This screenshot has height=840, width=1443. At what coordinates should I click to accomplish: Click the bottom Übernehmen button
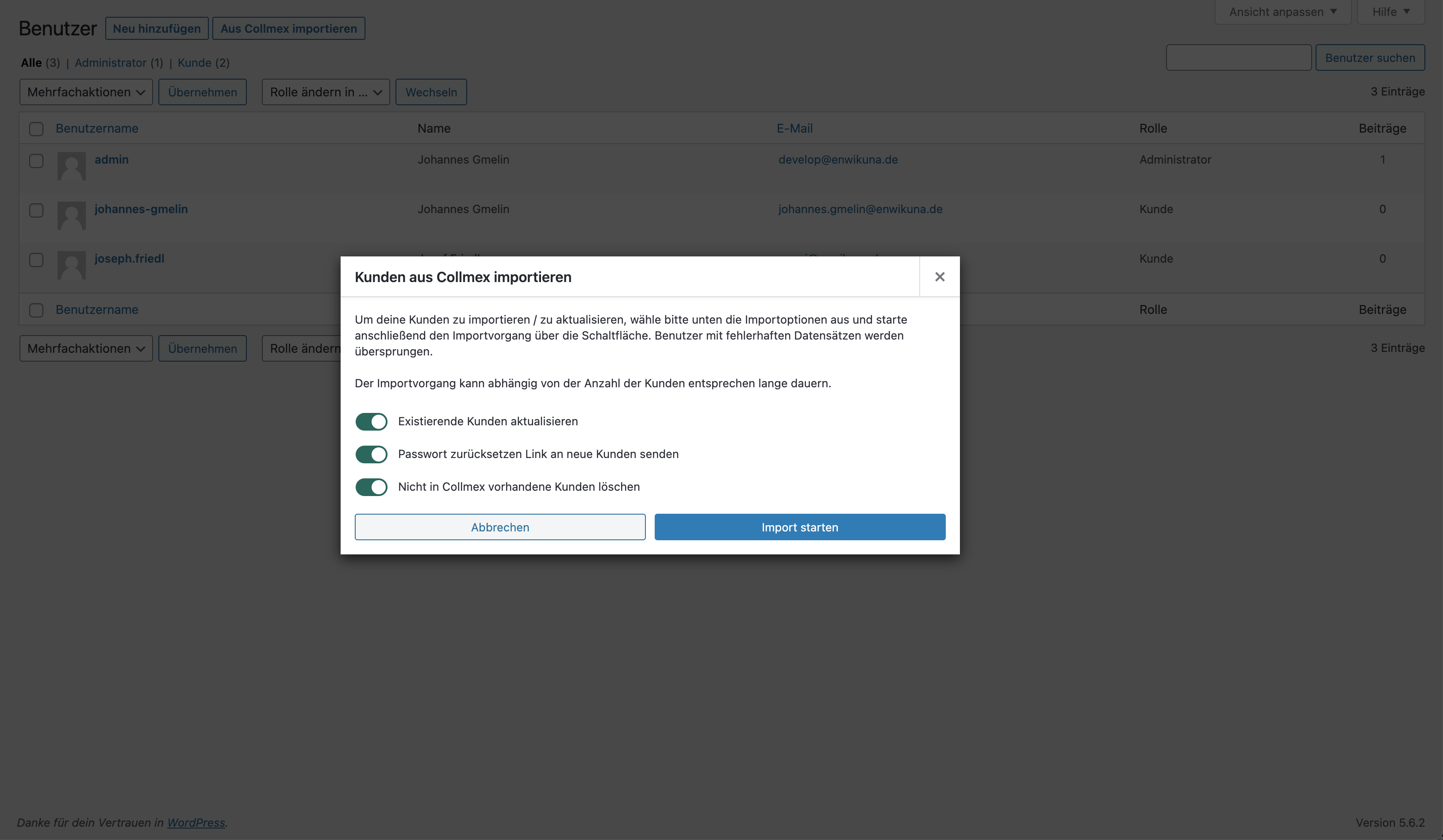point(203,348)
